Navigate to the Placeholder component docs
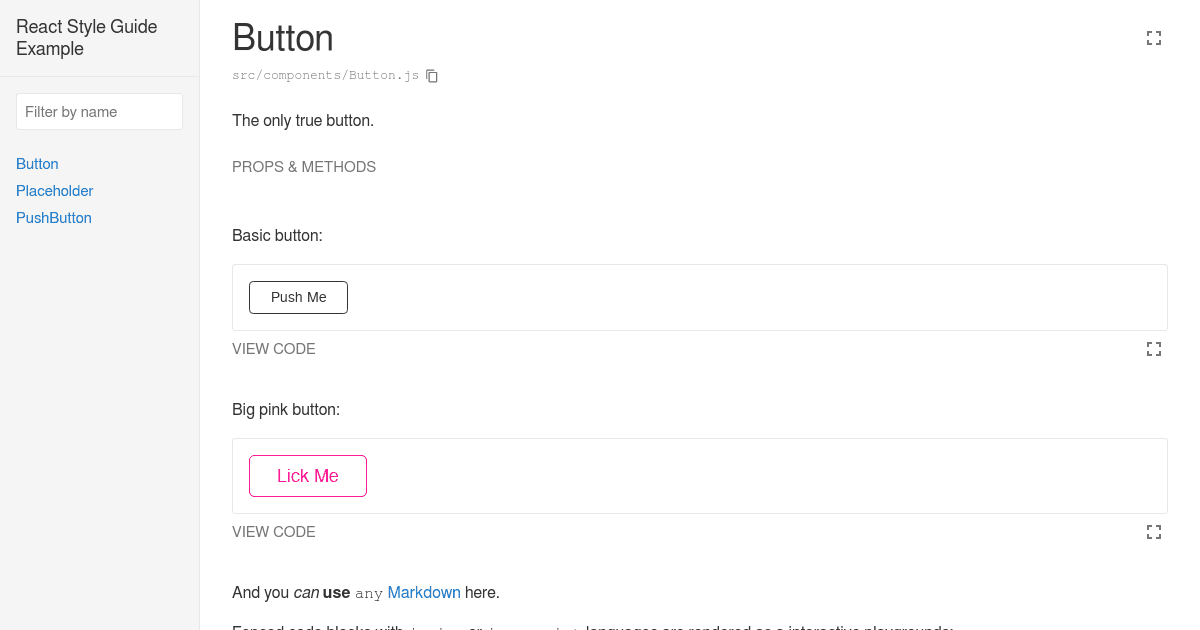The image size is (1200, 630). tap(54, 190)
